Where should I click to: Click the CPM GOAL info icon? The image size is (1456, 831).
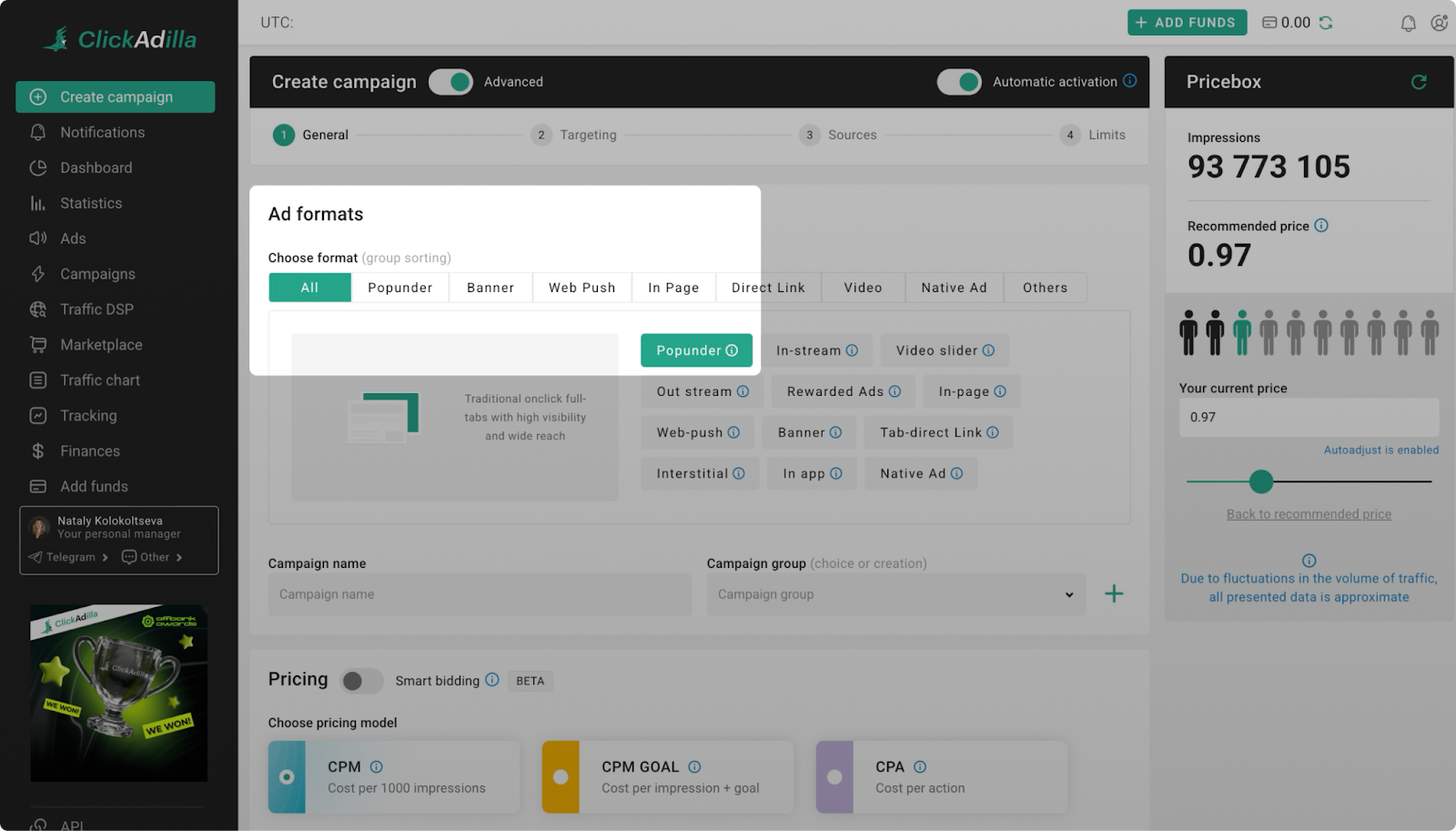(x=694, y=766)
